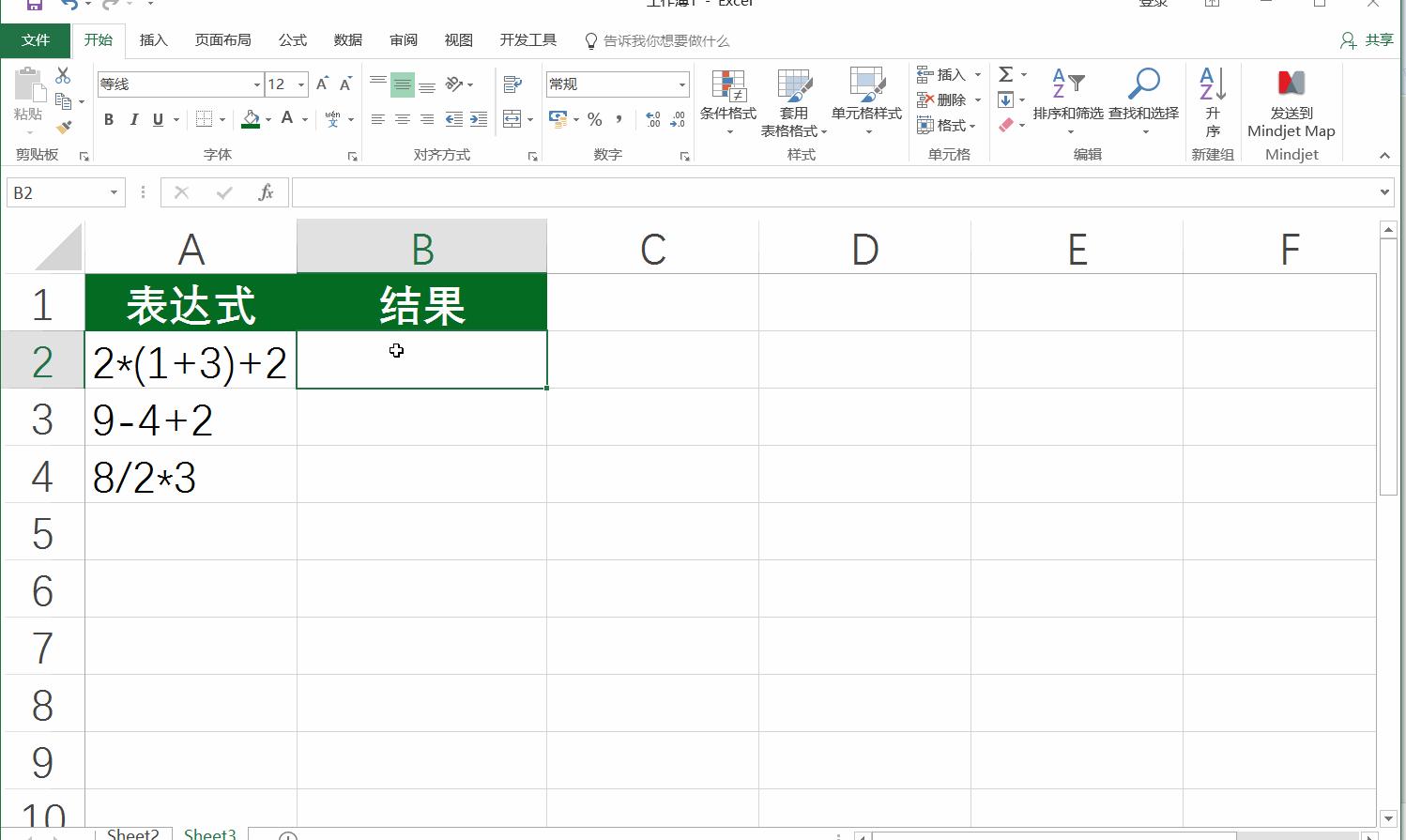Switch to the Sheet2 worksheet tab
The width and height of the screenshot is (1406, 840).
(x=132, y=832)
